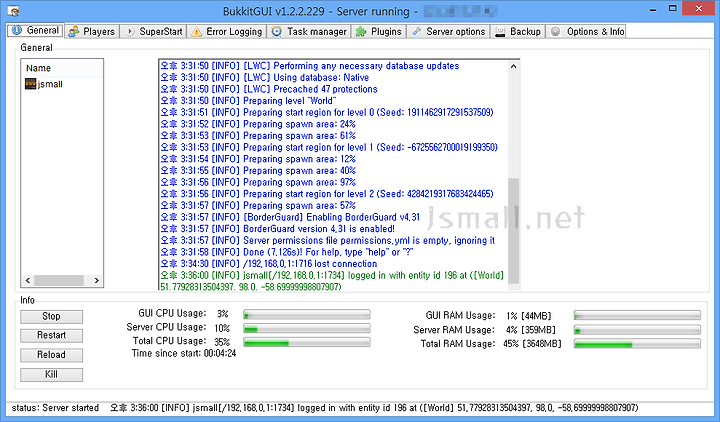The image size is (720, 422).
Task: Click the Server RAM Usage progress bar
Action: (x=637, y=330)
